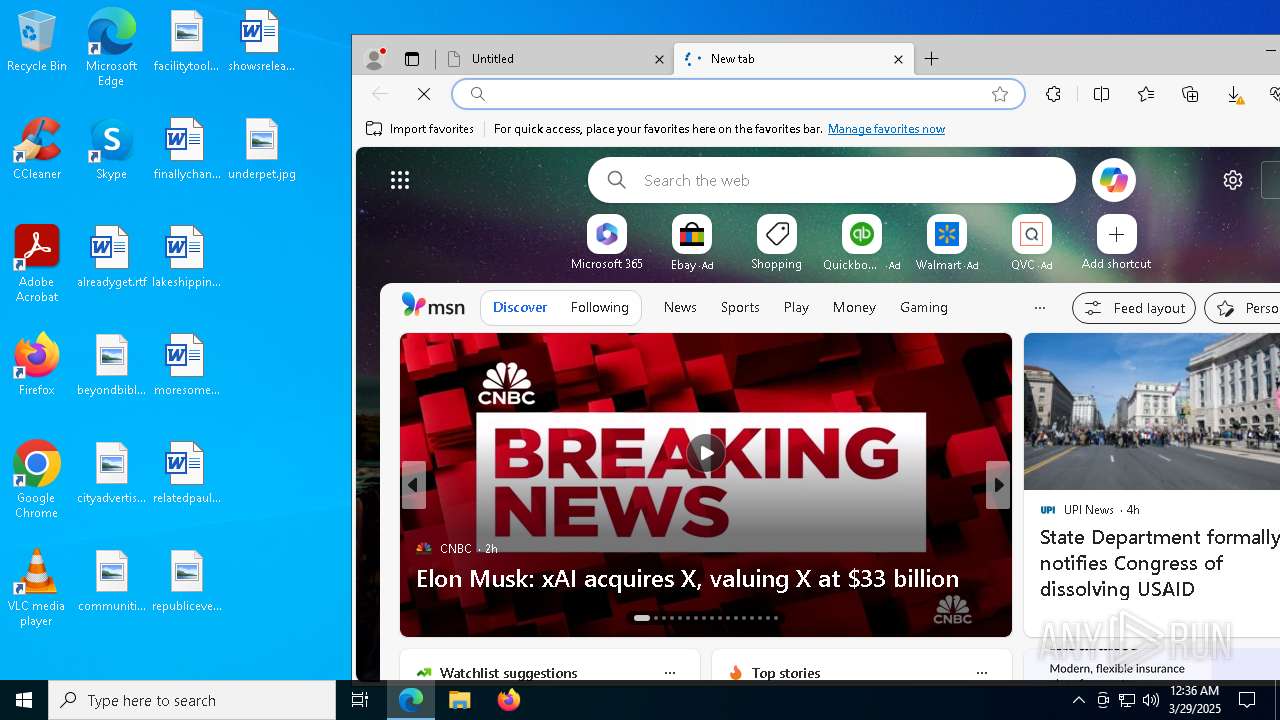Open State Department USAID article

coord(1160,563)
